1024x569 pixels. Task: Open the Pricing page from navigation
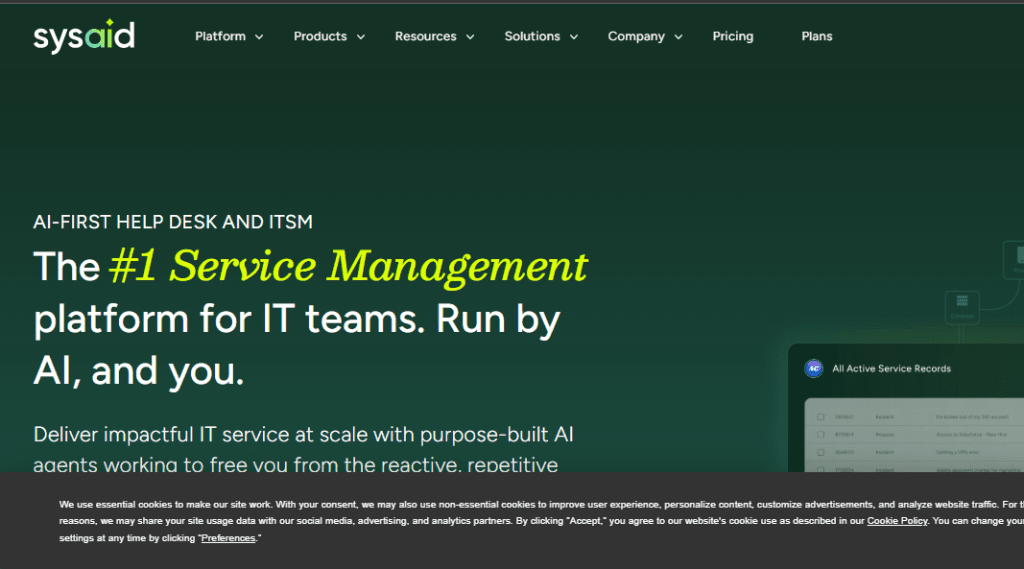tap(732, 36)
